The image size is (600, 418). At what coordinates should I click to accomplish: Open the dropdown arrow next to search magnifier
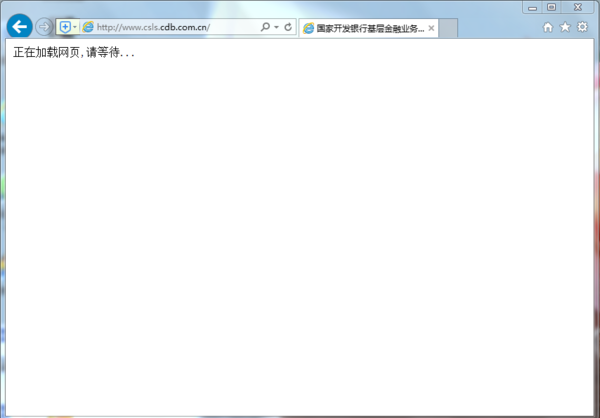pyautogui.click(x=276, y=27)
